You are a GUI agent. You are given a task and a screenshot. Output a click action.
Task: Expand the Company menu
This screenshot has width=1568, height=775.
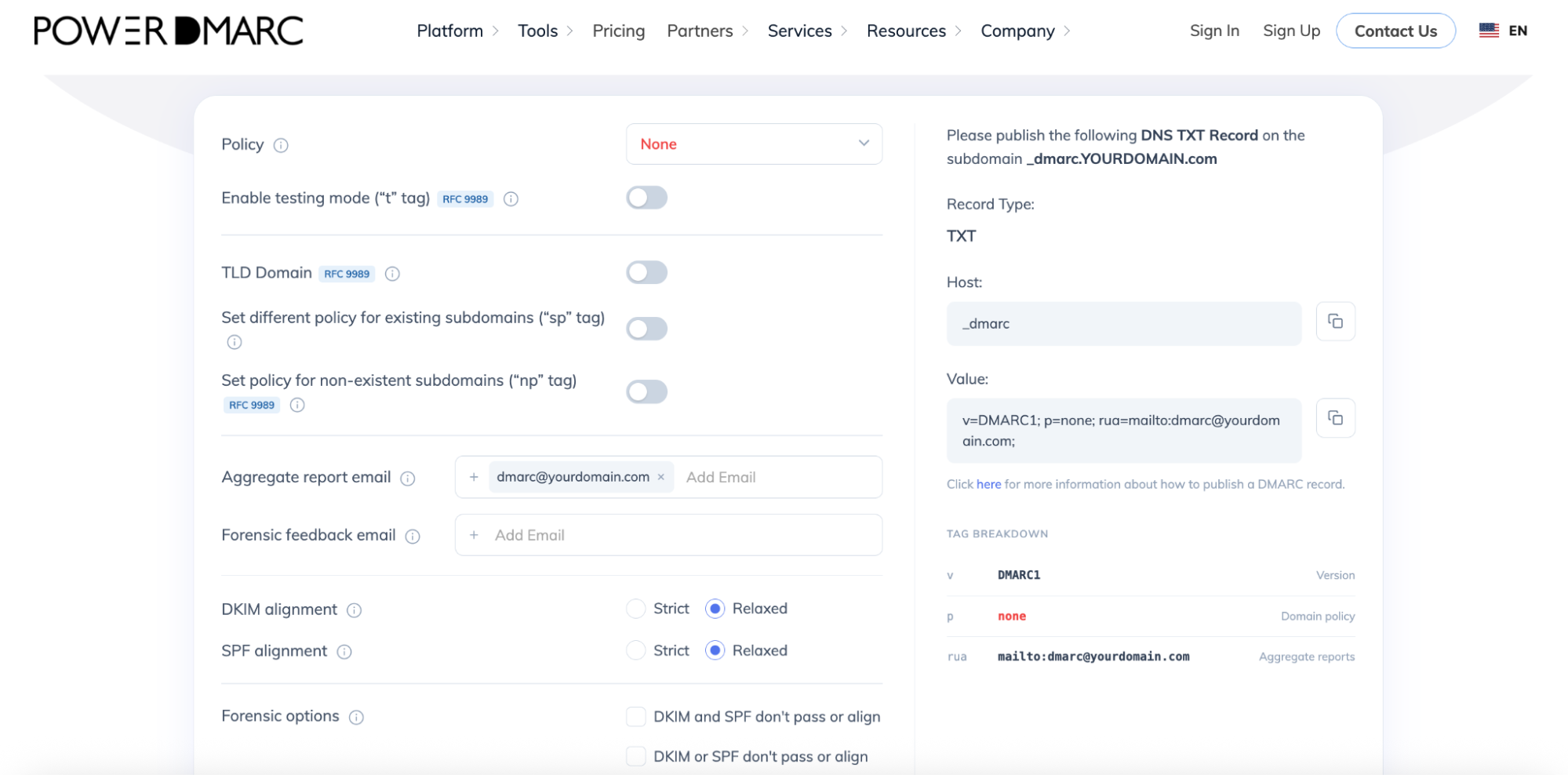[1026, 31]
